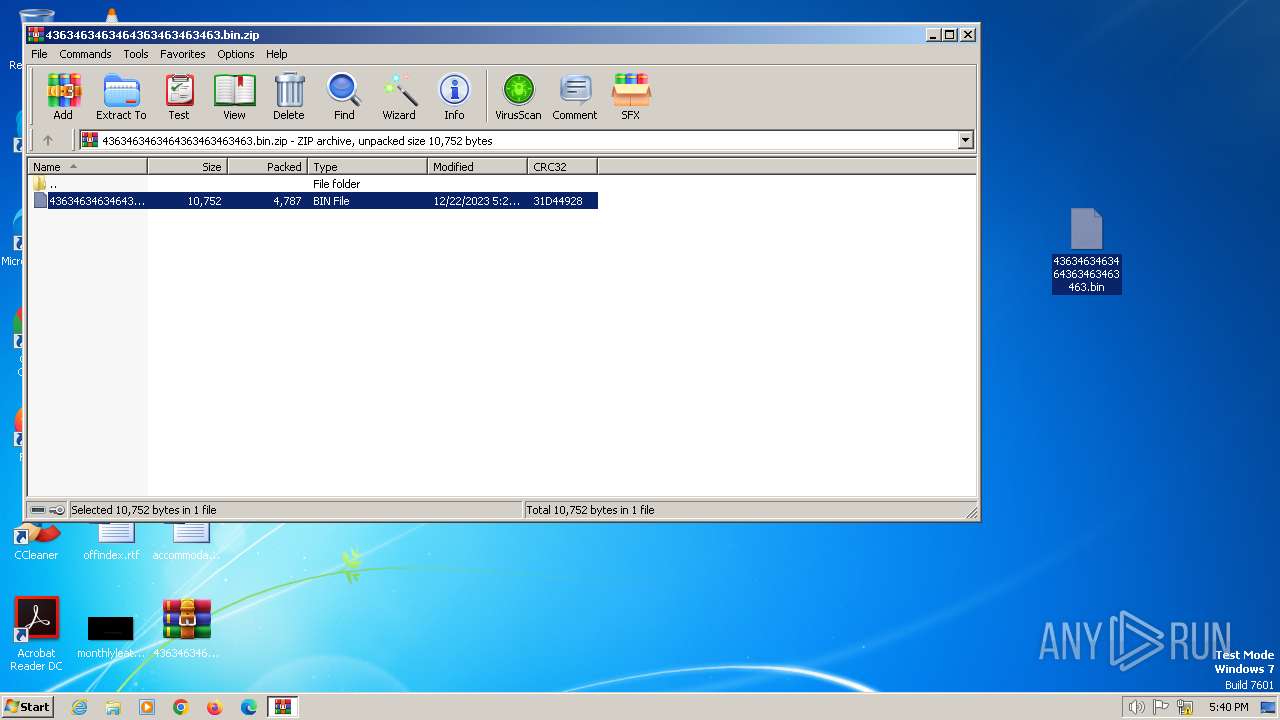This screenshot has height=720, width=1280.
Task: Sort by Size column header
Action: [187, 167]
